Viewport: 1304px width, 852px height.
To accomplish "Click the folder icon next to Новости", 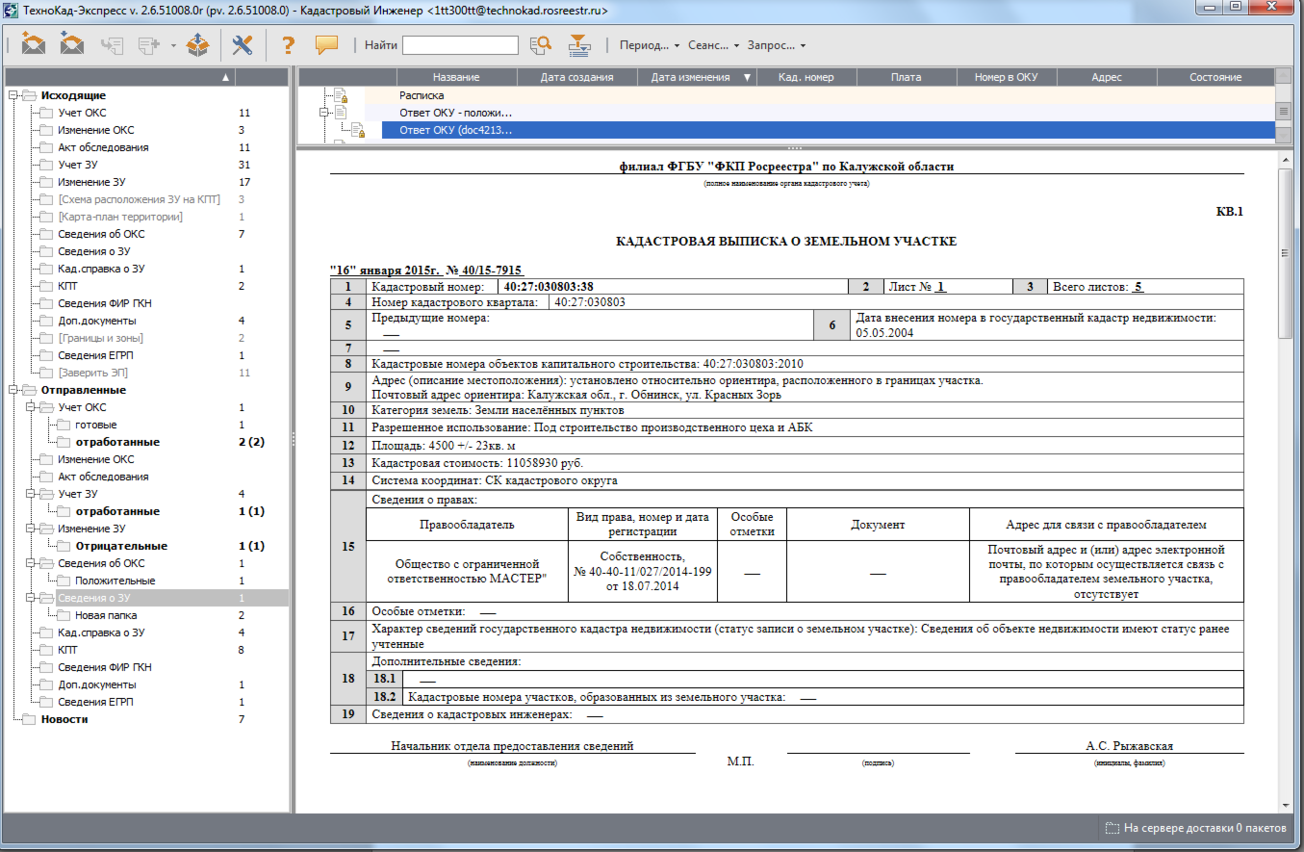I will pyautogui.click(x=29, y=720).
